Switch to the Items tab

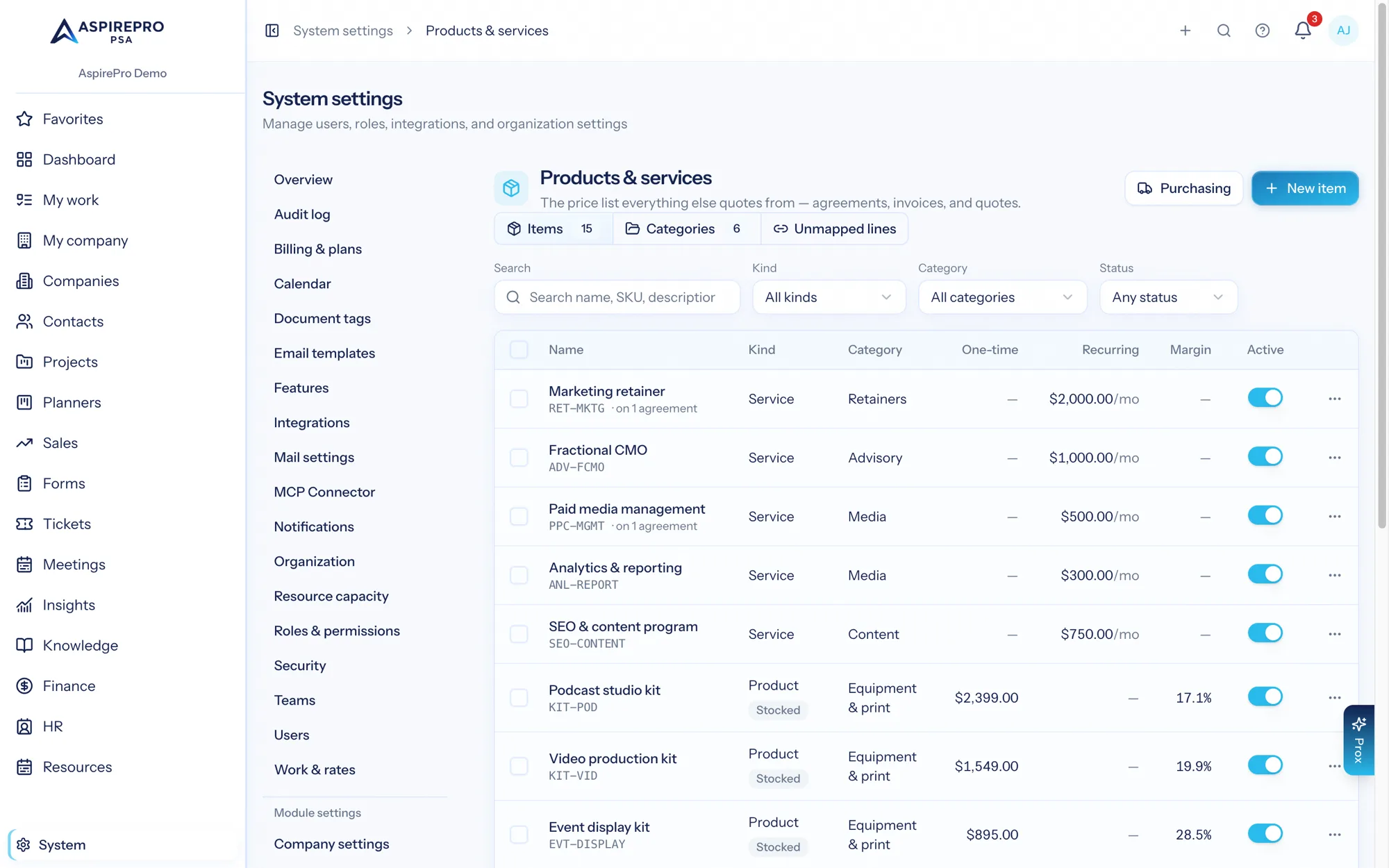pyautogui.click(x=554, y=229)
